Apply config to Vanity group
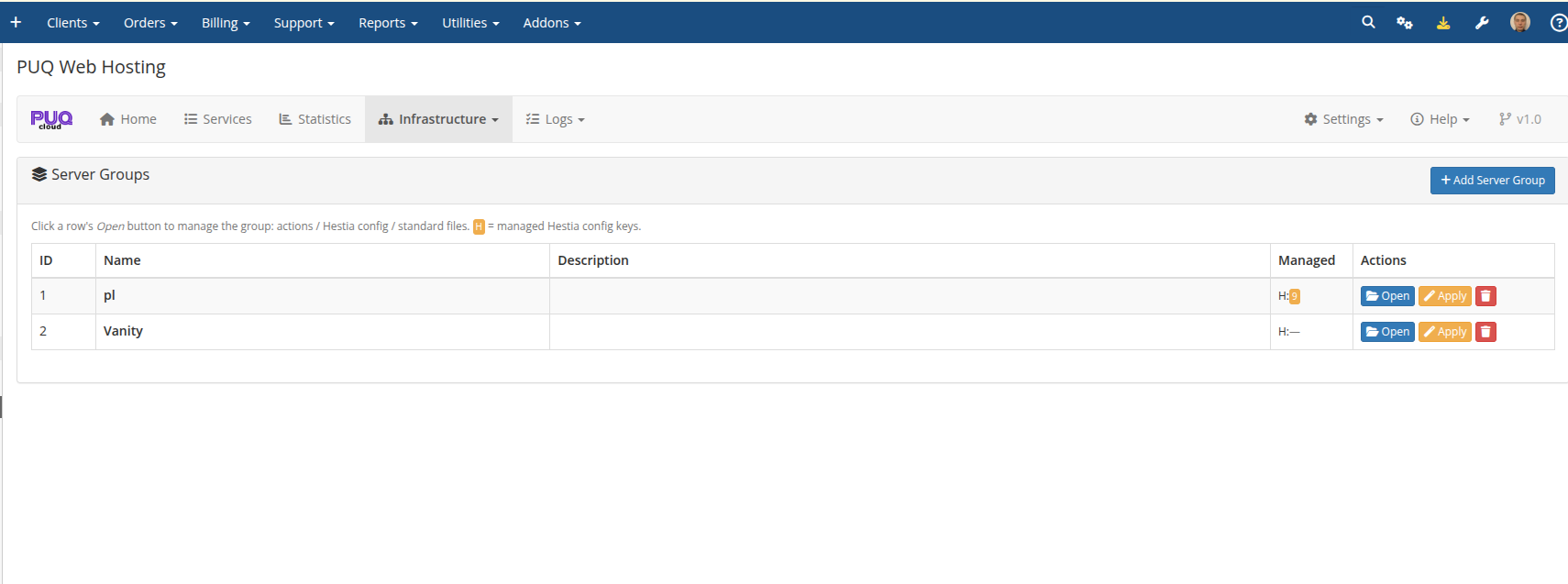This screenshot has height=584, width=1568. coord(1444,332)
